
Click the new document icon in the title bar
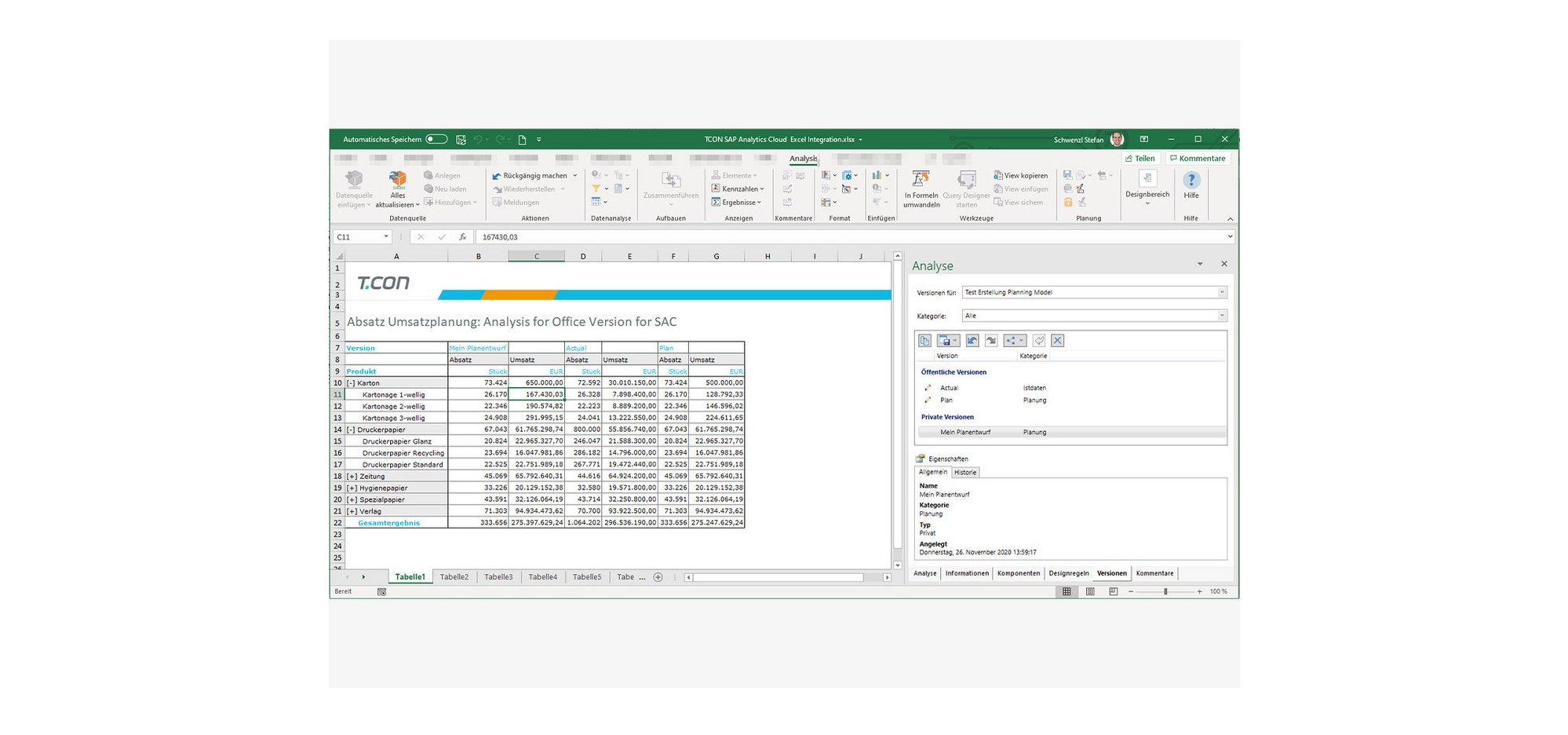coord(522,139)
